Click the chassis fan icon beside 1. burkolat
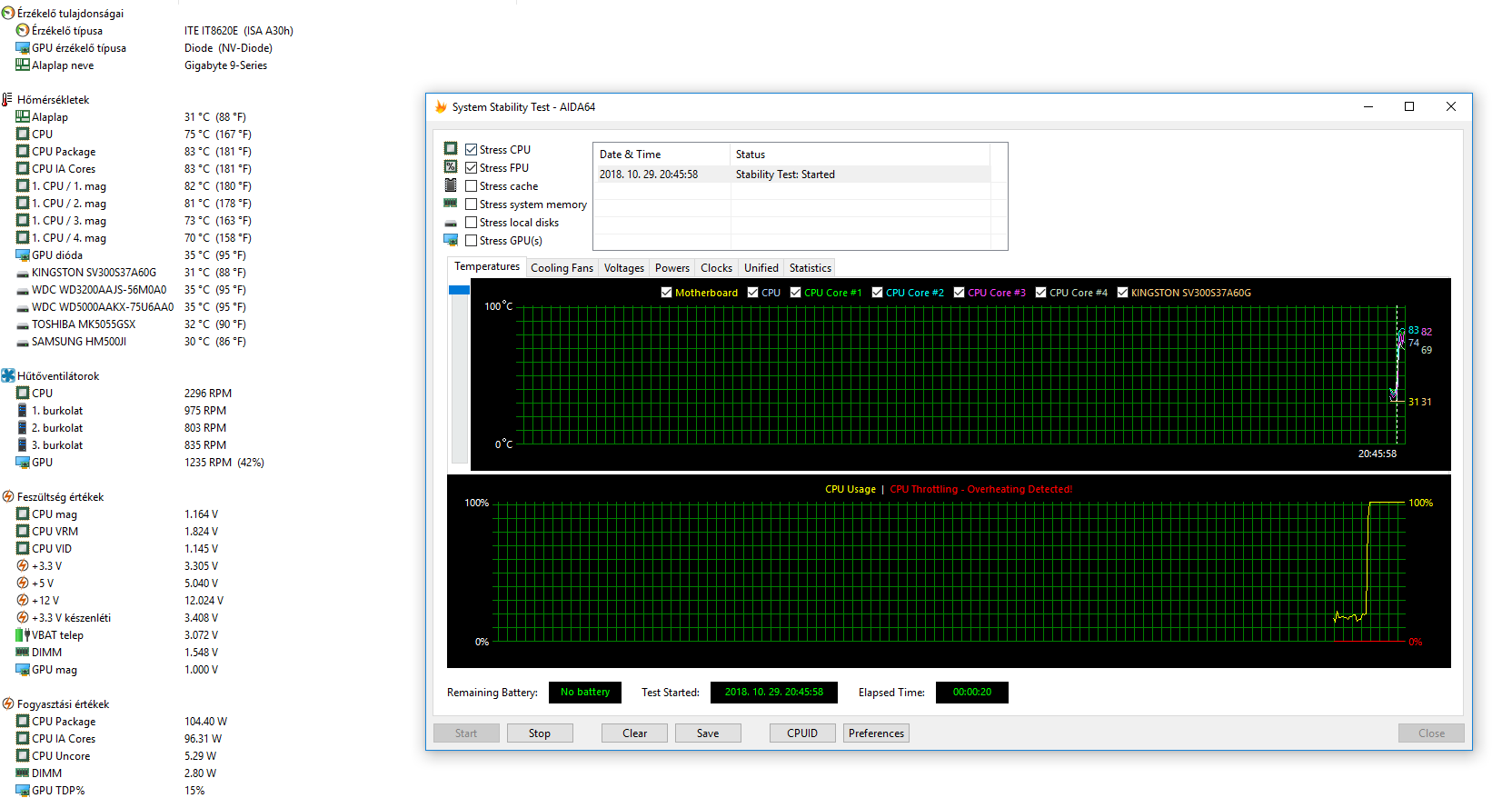Screen dimensions: 1512x808 (23, 411)
